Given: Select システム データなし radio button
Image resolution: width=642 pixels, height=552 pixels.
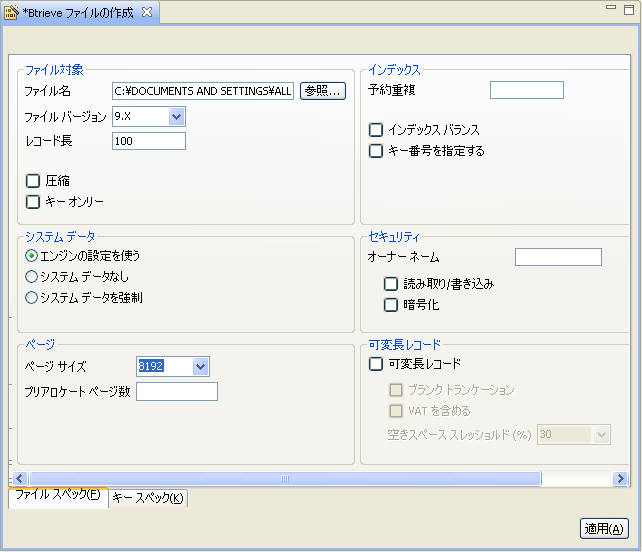Looking at the screenshot, I should [x=32, y=276].
